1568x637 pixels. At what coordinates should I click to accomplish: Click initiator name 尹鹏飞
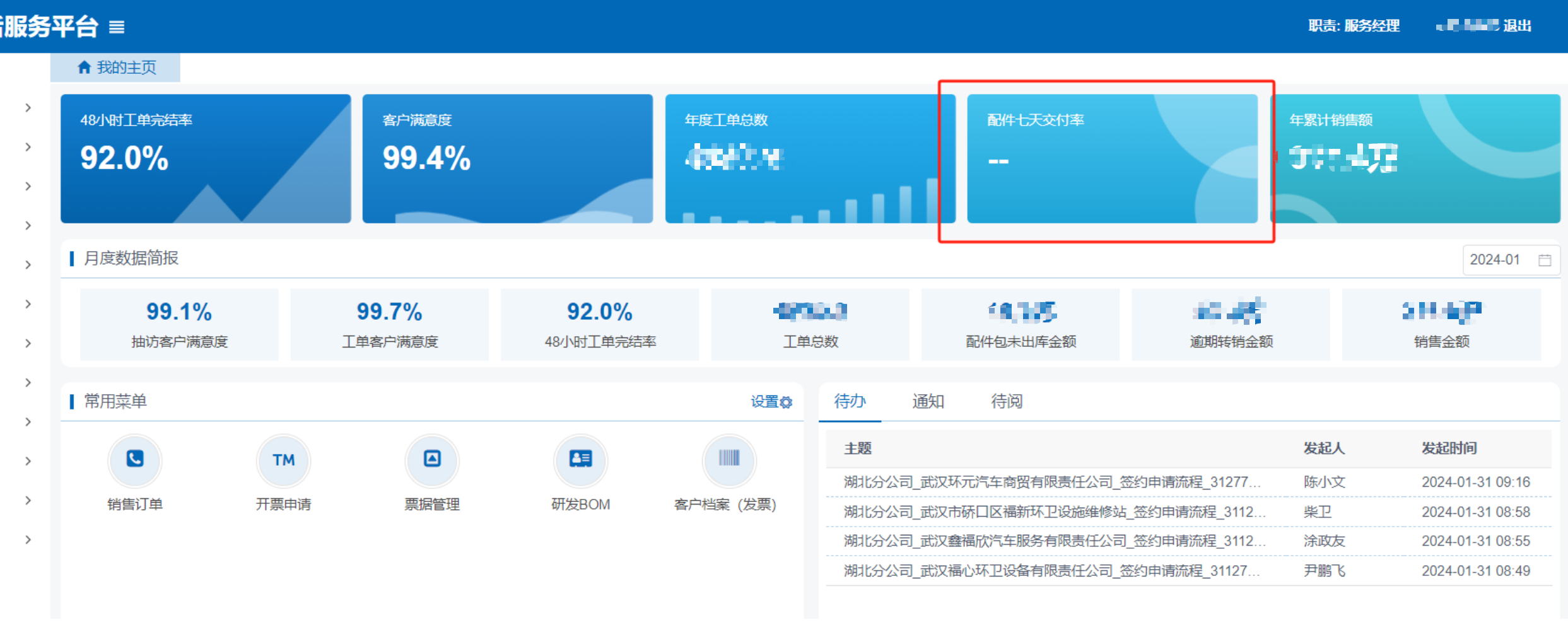(1325, 571)
